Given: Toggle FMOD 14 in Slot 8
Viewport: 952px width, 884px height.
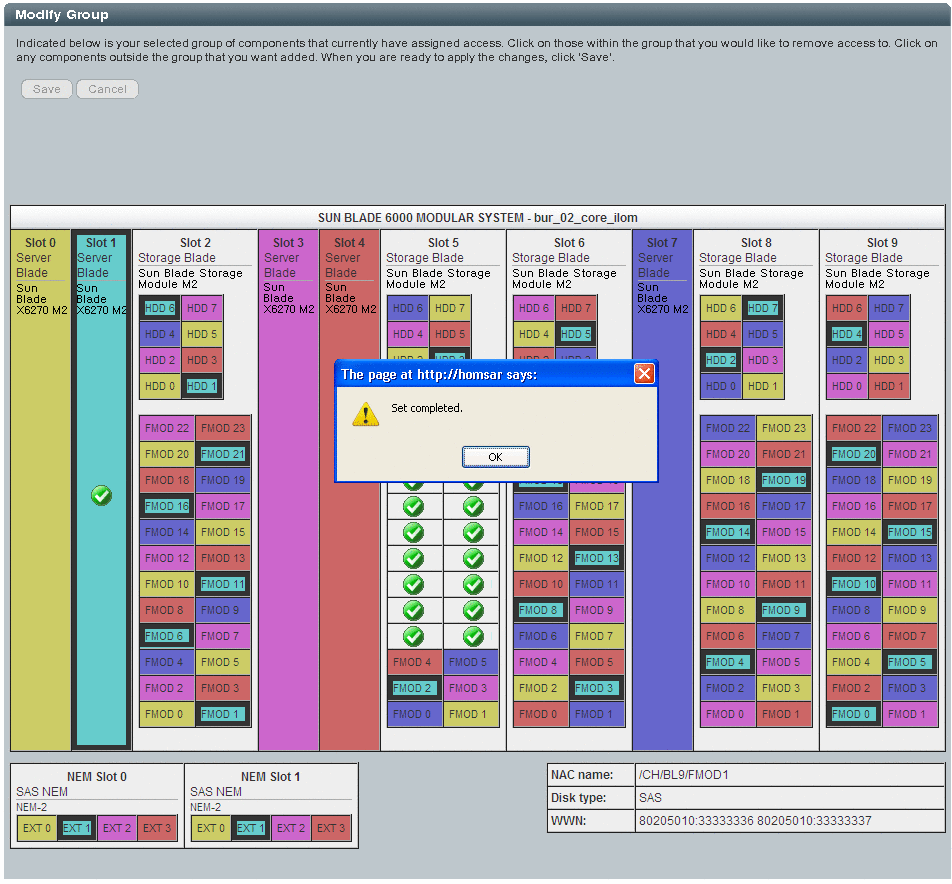Looking at the screenshot, I should point(728,532).
